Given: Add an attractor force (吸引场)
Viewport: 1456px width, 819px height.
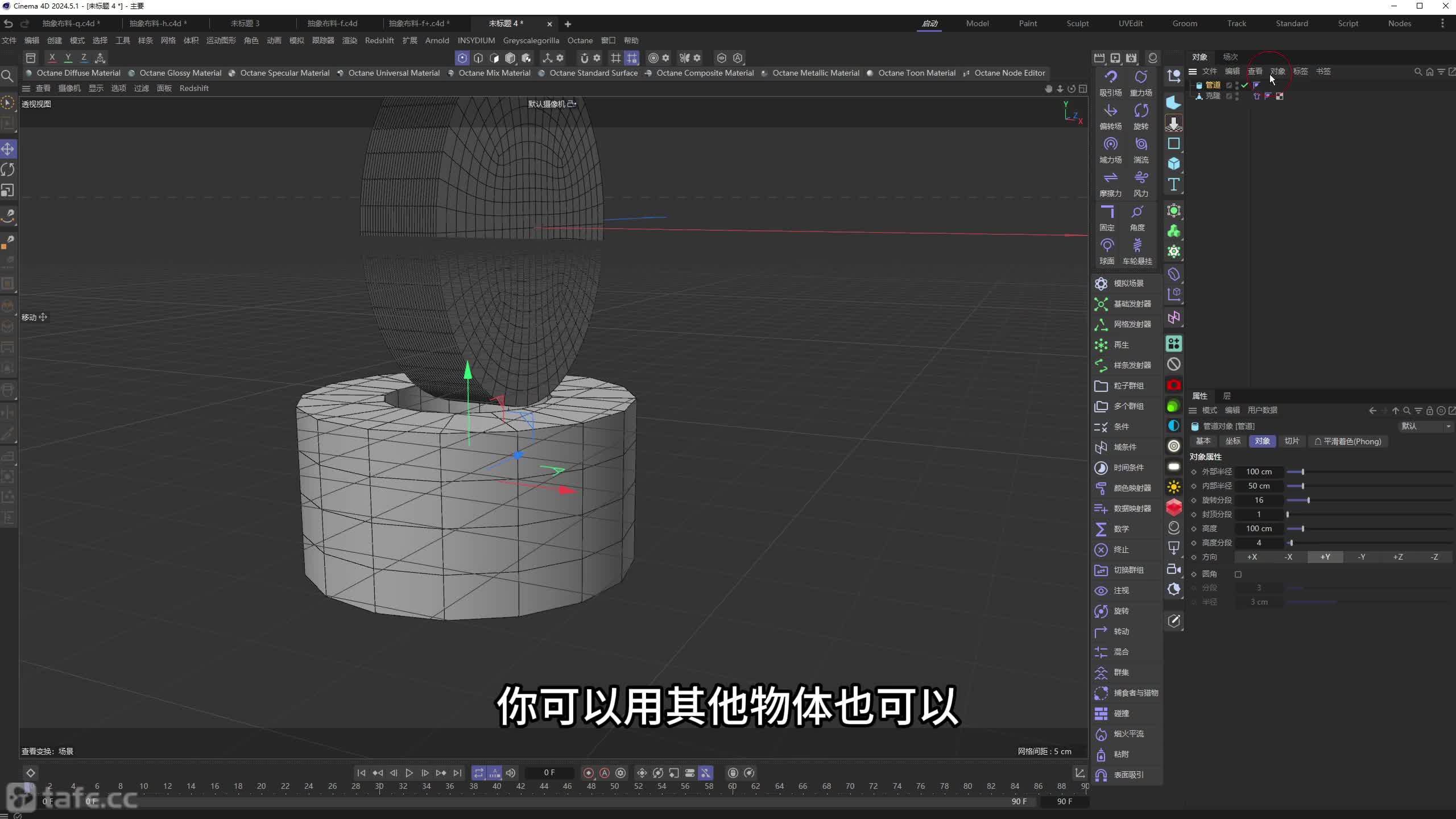Looking at the screenshot, I should click(x=1110, y=83).
